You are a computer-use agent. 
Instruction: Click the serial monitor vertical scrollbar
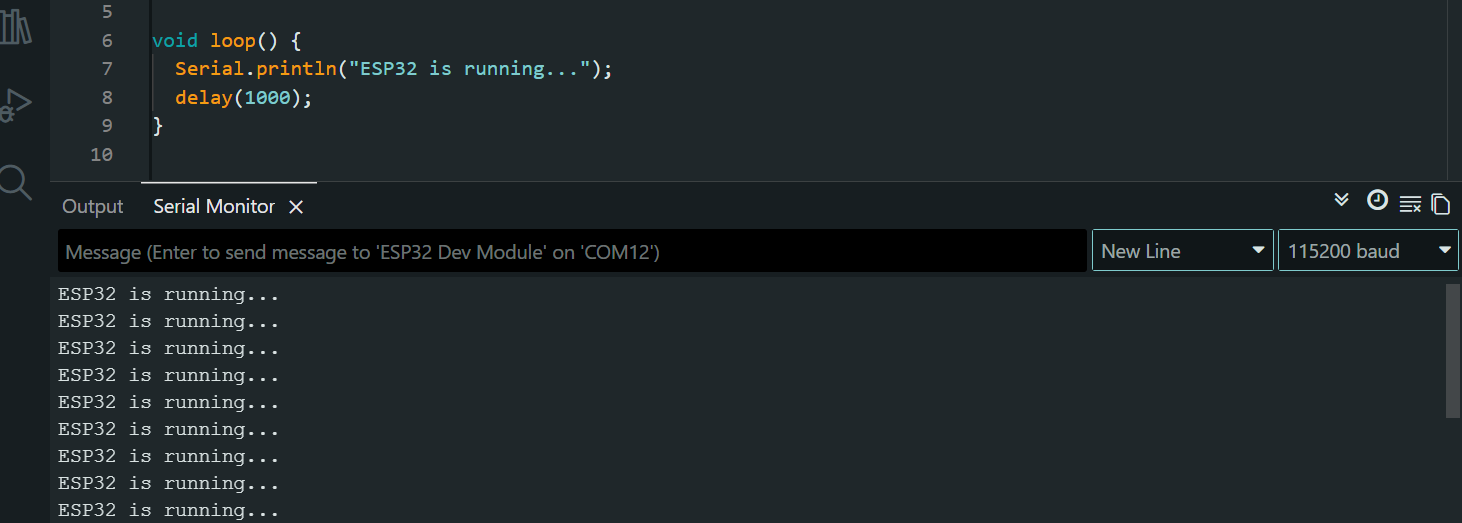(1452, 350)
